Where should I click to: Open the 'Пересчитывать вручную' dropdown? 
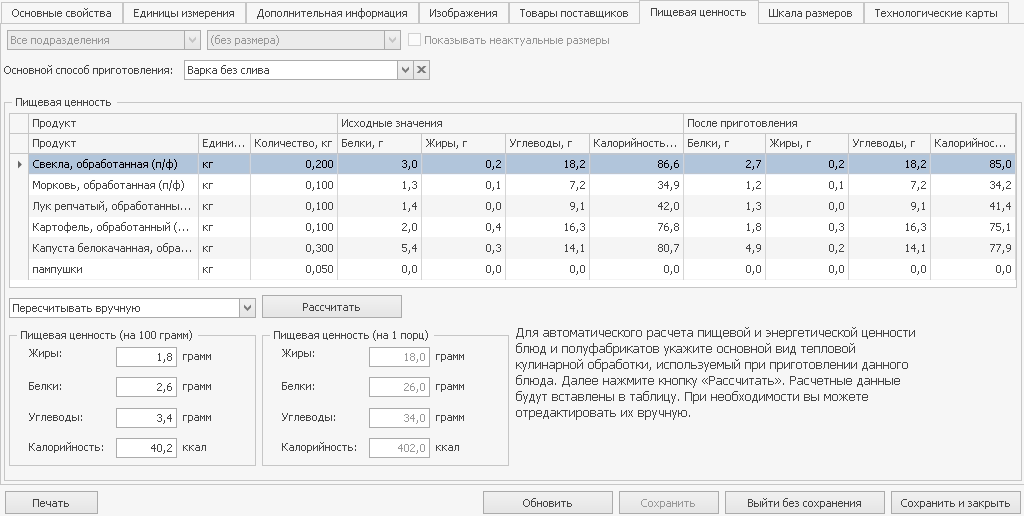(247, 307)
